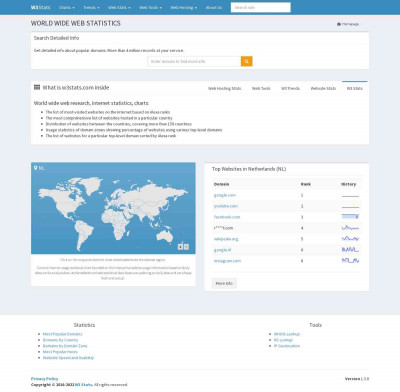Viewport: 400px width, 392px height.
Task: Open the IP Geolocation tool link
Action: point(287,346)
